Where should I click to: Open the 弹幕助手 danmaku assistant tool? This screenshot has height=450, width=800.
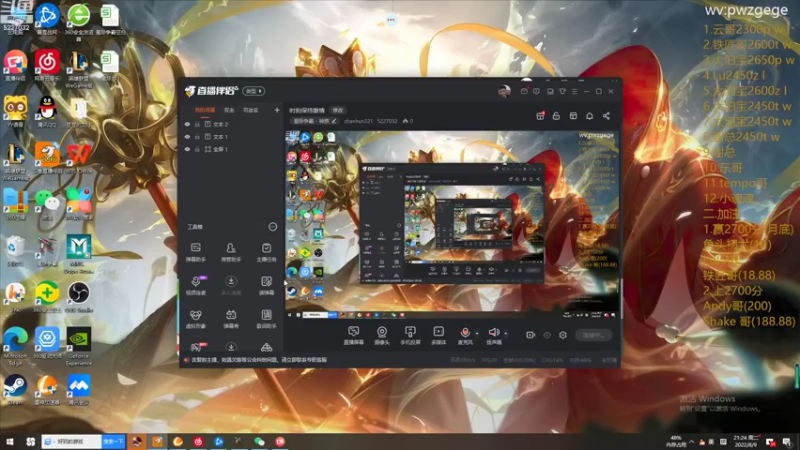click(195, 252)
